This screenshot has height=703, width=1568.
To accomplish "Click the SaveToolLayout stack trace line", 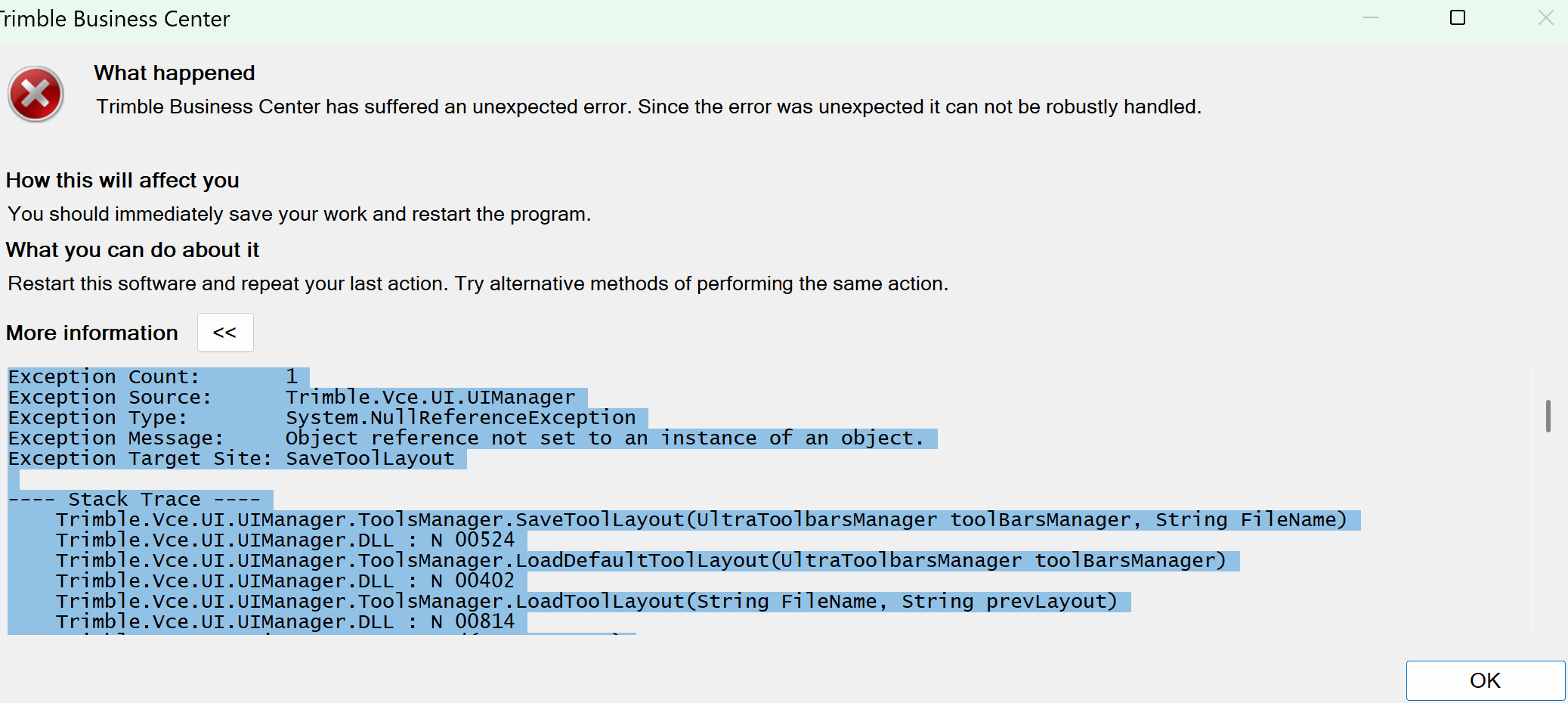I will [x=701, y=520].
